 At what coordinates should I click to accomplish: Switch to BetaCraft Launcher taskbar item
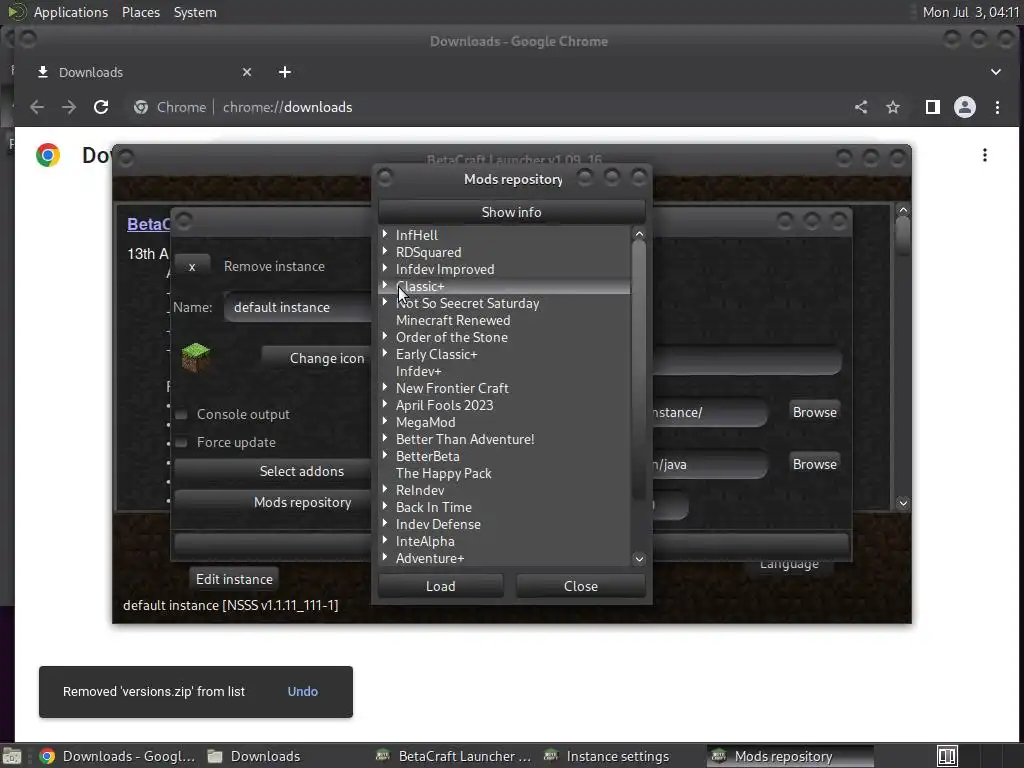[x=454, y=756]
